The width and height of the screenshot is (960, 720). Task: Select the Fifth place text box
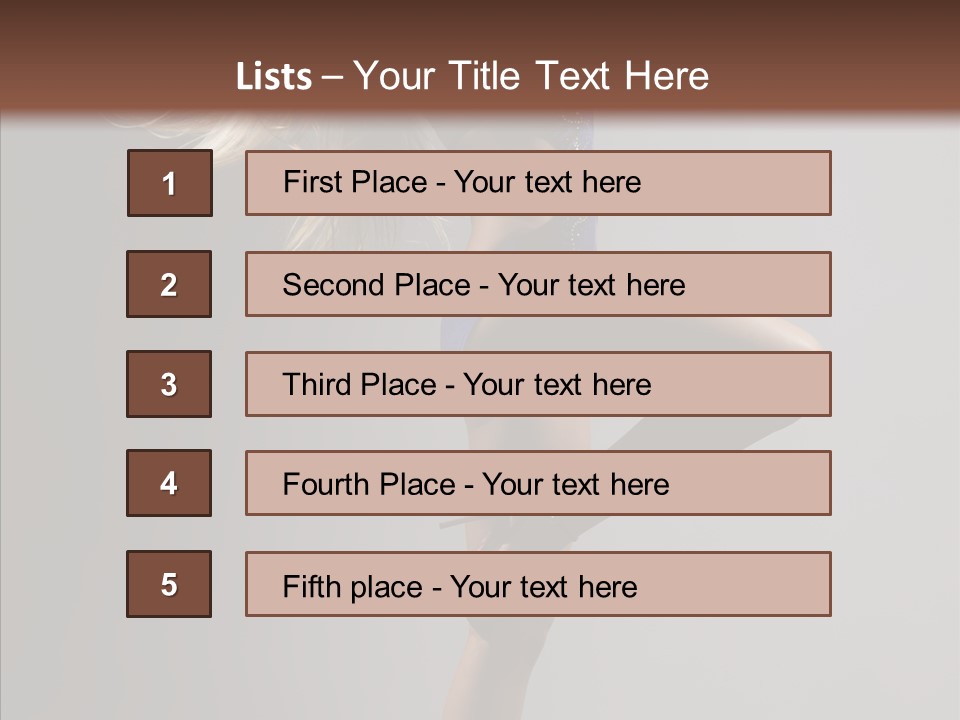pyautogui.click(x=538, y=584)
